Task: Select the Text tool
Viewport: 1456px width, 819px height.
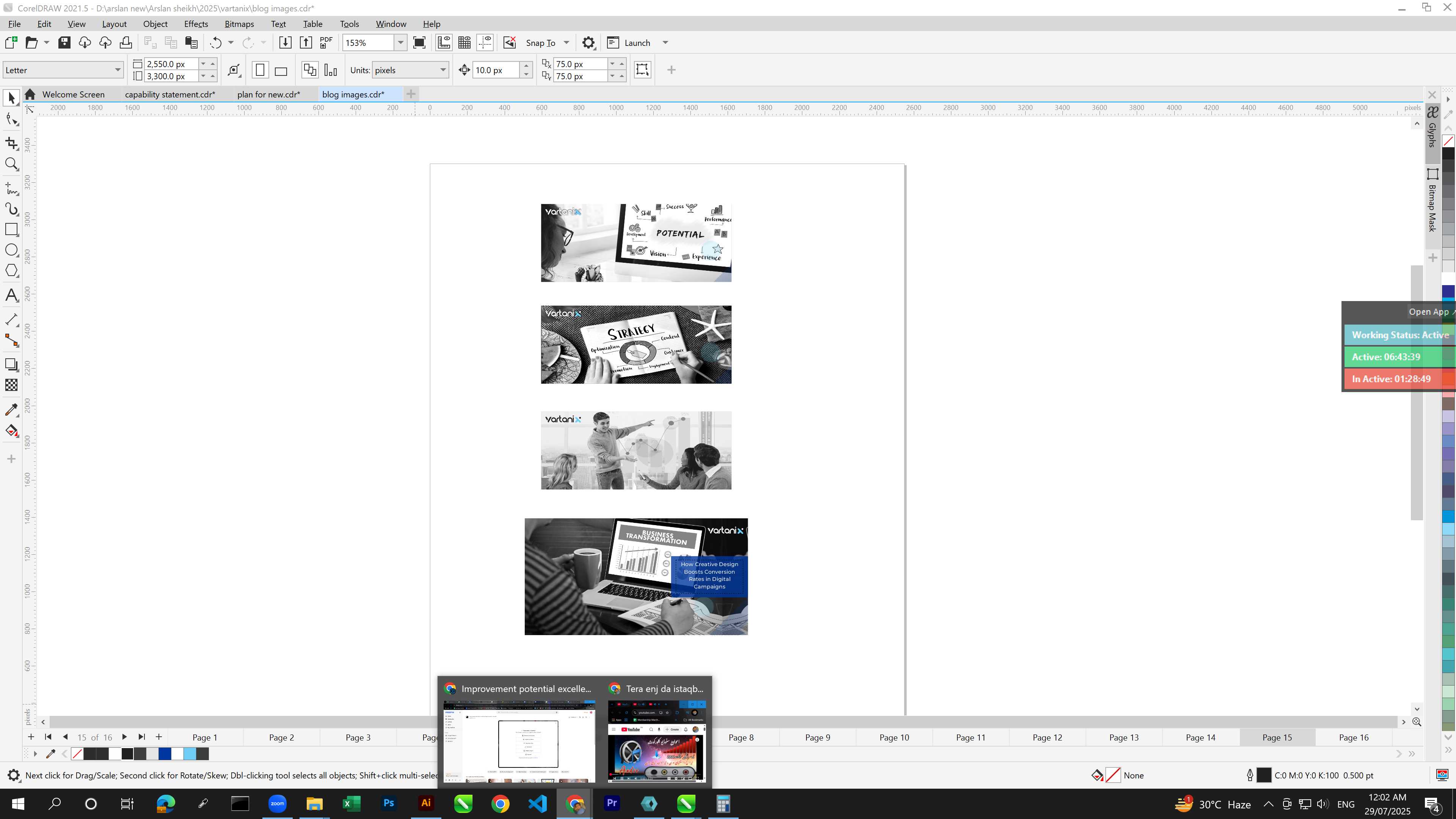Action: 11,295
